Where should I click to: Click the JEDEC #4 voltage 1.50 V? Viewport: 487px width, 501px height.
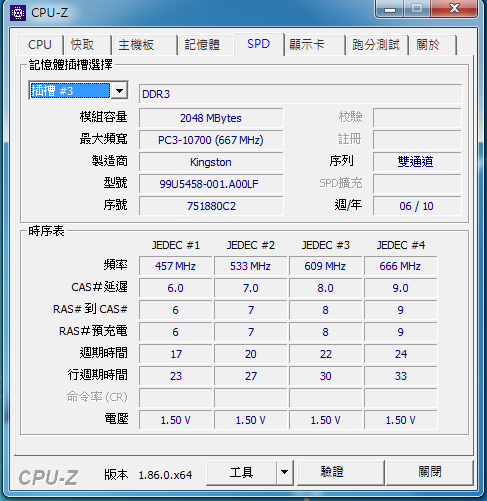click(x=400, y=420)
